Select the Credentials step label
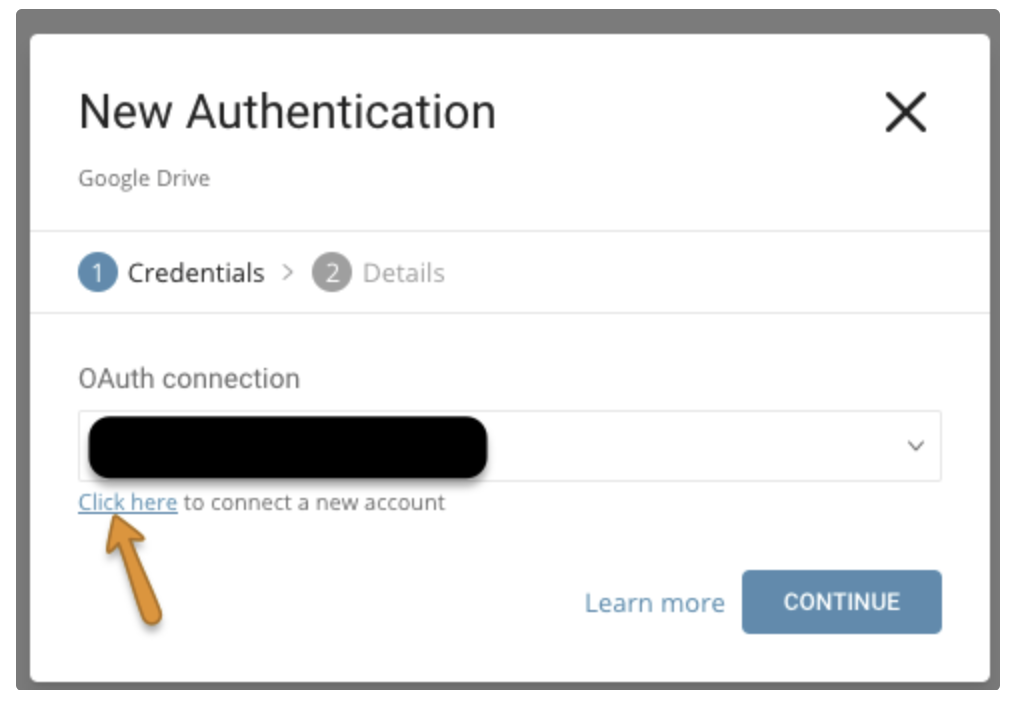The height and width of the screenshot is (714, 1022). click(x=196, y=273)
